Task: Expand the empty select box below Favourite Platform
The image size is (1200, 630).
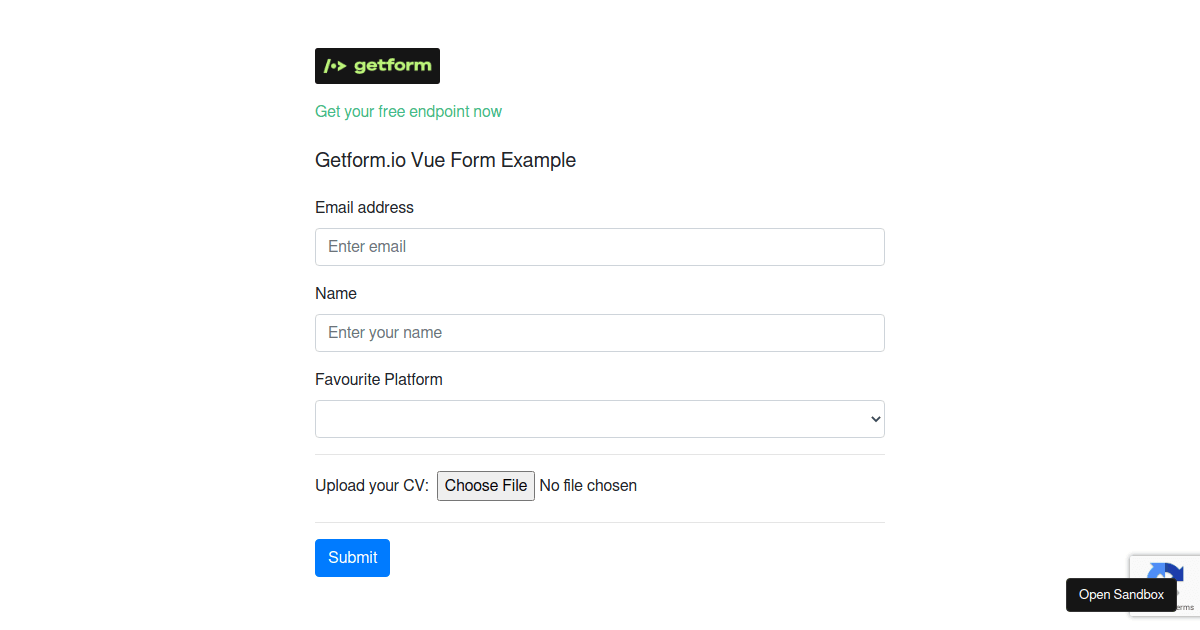Action: (x=600, y=418)
